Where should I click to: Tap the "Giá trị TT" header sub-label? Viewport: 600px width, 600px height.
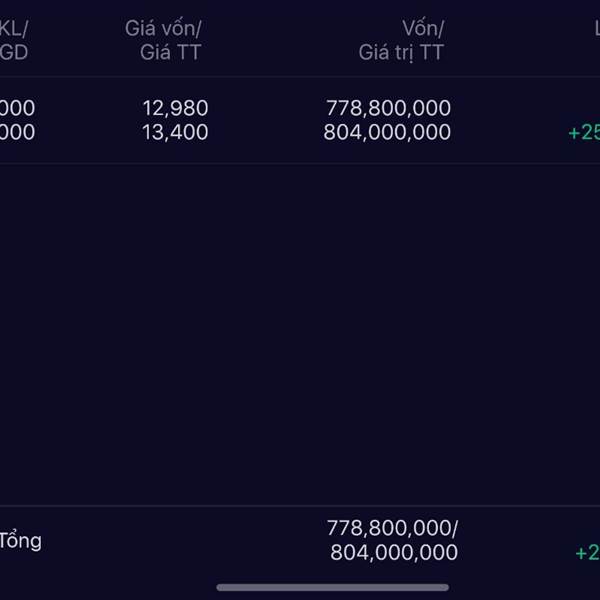point(402,53)
